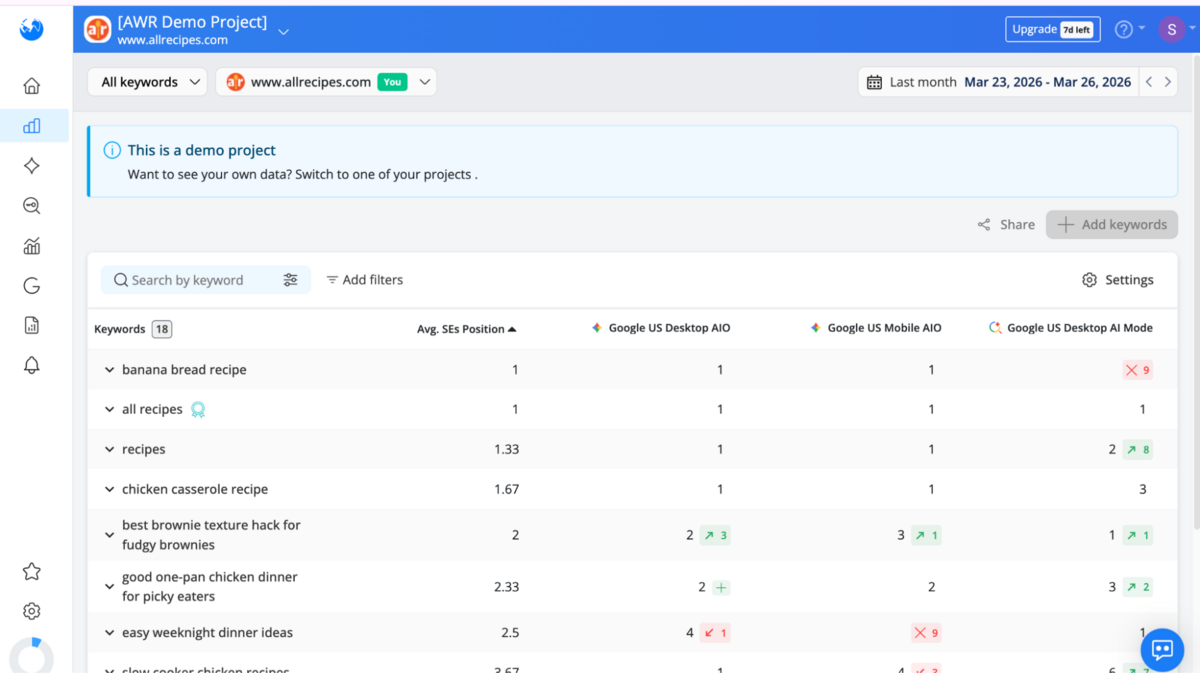Screen dimensions: 1200x673
Task: Open the alerts bell sidebar icon
Action: click(x=32, y=366)
